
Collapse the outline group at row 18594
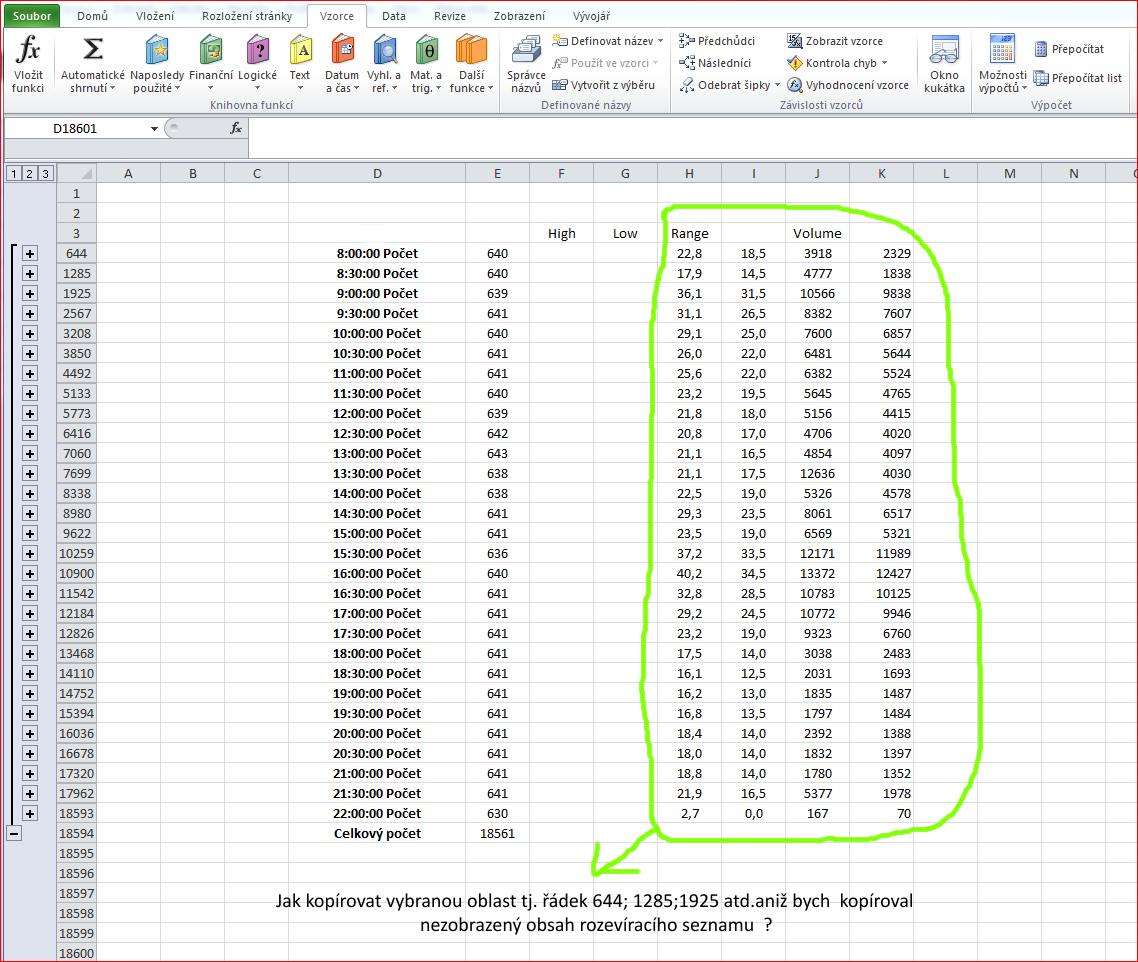pyautogui.click(x=14, y=834)
